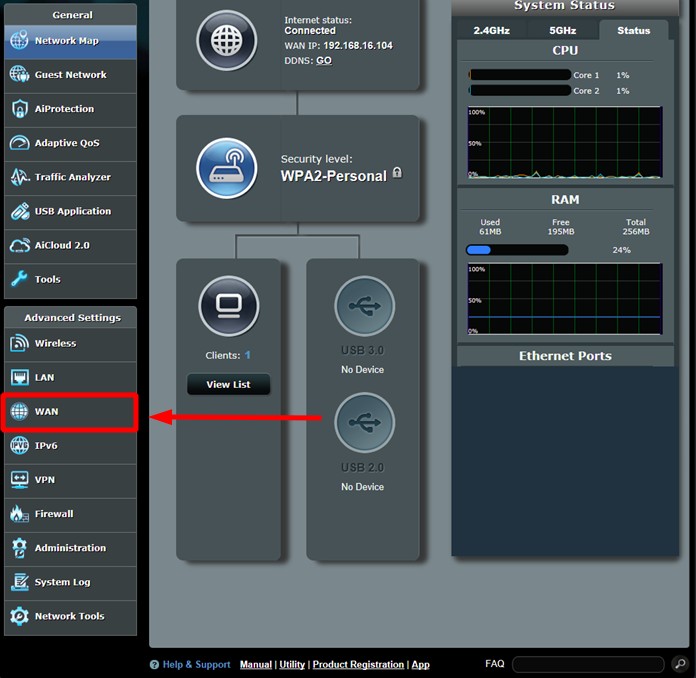
Task: Click the search magnifier icon beside FAQ
Action: pyautogui.click(x=680, y=664)
